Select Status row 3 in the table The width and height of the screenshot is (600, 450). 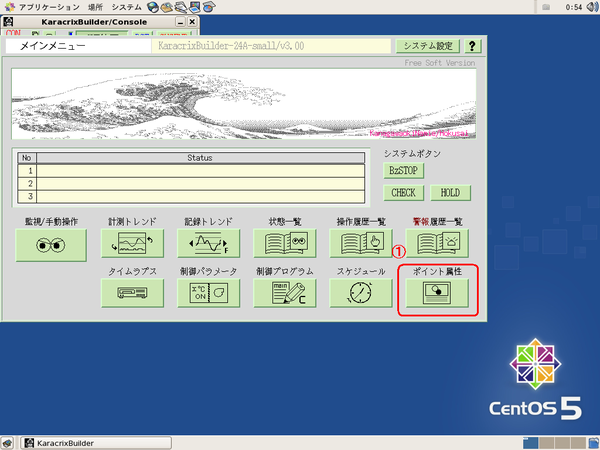pos(191,196)
